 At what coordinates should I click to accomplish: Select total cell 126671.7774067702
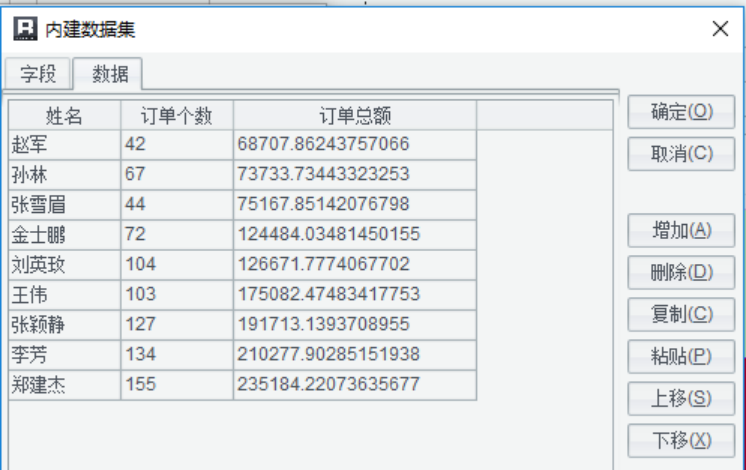[x=355, y=264]
